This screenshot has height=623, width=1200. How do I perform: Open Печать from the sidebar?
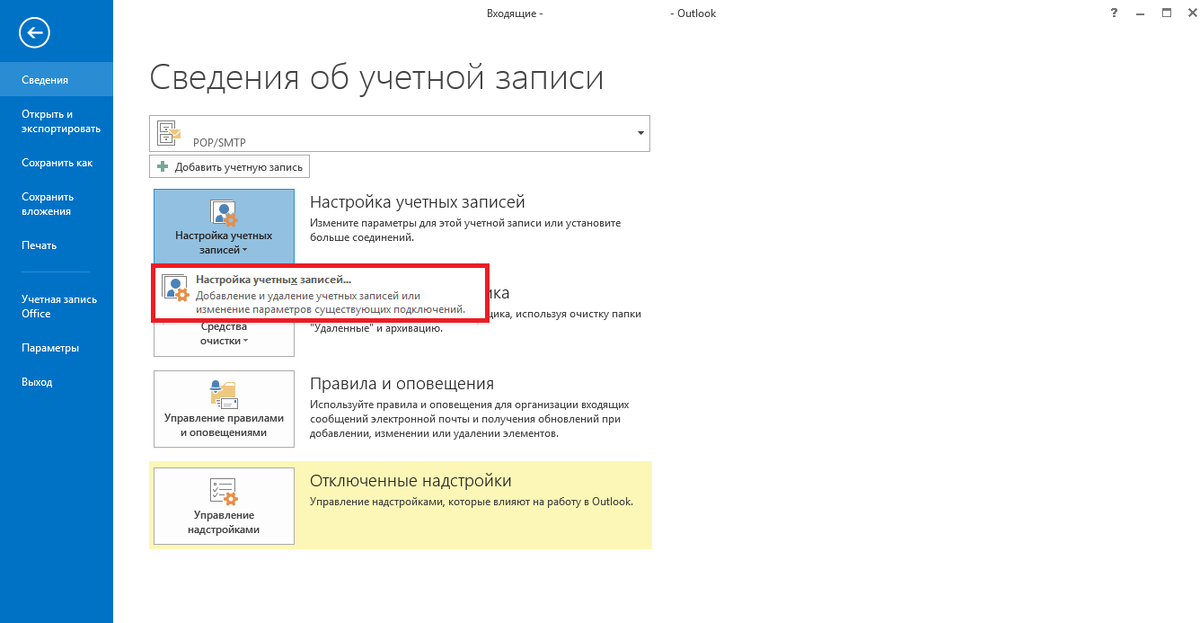point(38,245)
